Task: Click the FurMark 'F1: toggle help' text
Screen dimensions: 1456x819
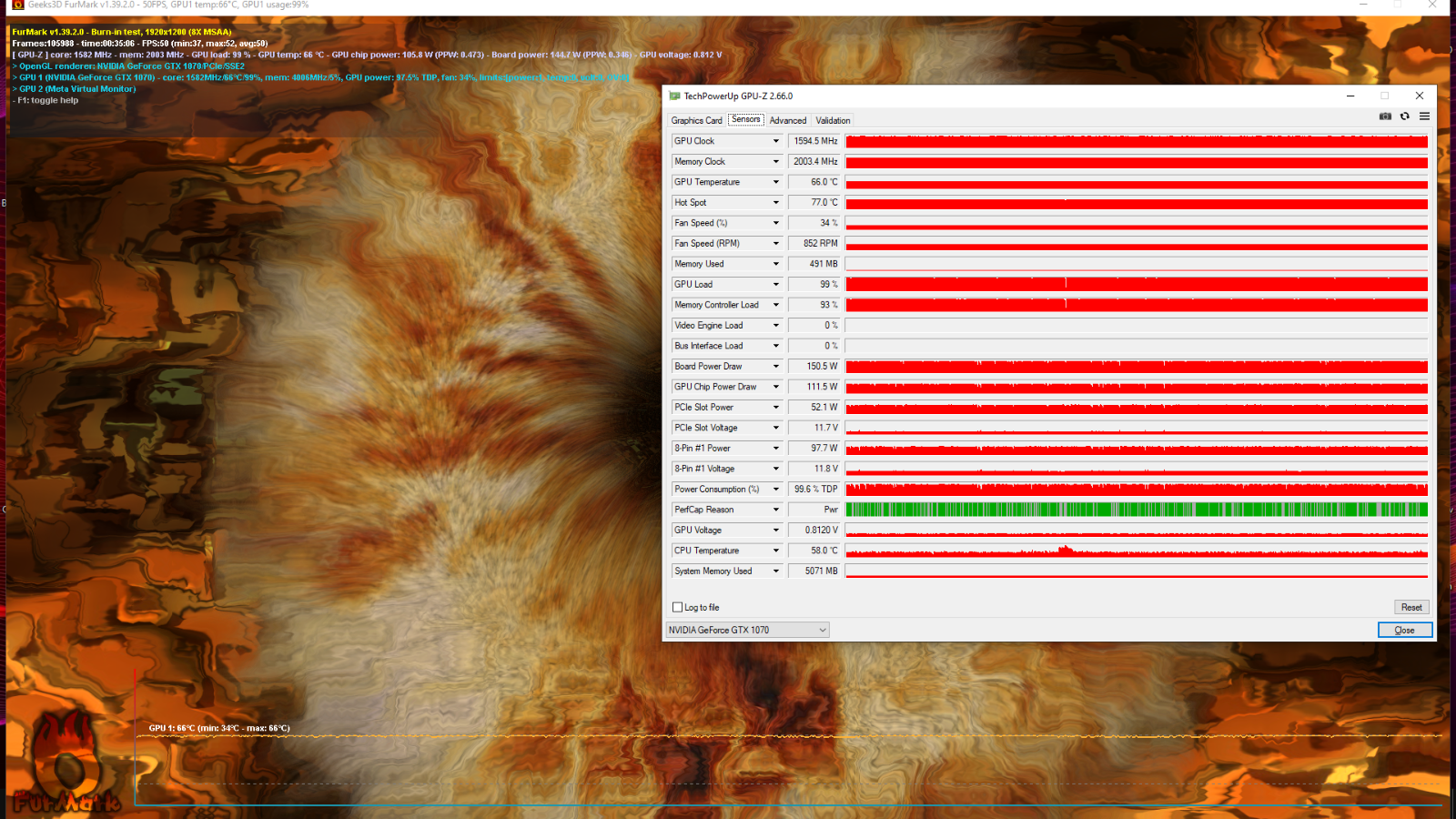Action: click(47, 100)
